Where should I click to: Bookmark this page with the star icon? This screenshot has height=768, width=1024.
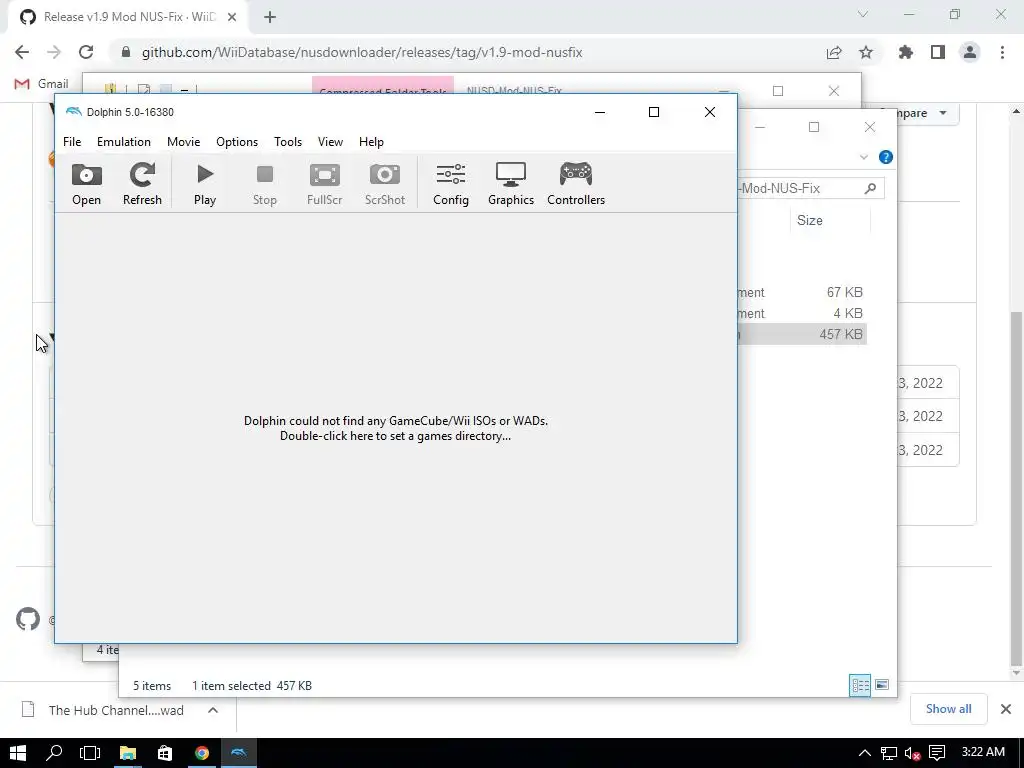(866, 52)
